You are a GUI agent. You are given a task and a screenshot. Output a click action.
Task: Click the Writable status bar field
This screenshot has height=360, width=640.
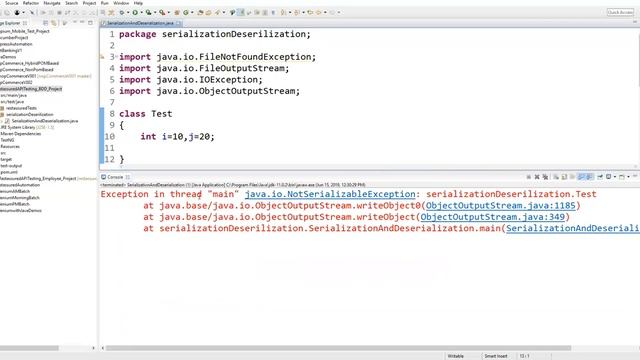click(456, 356)
